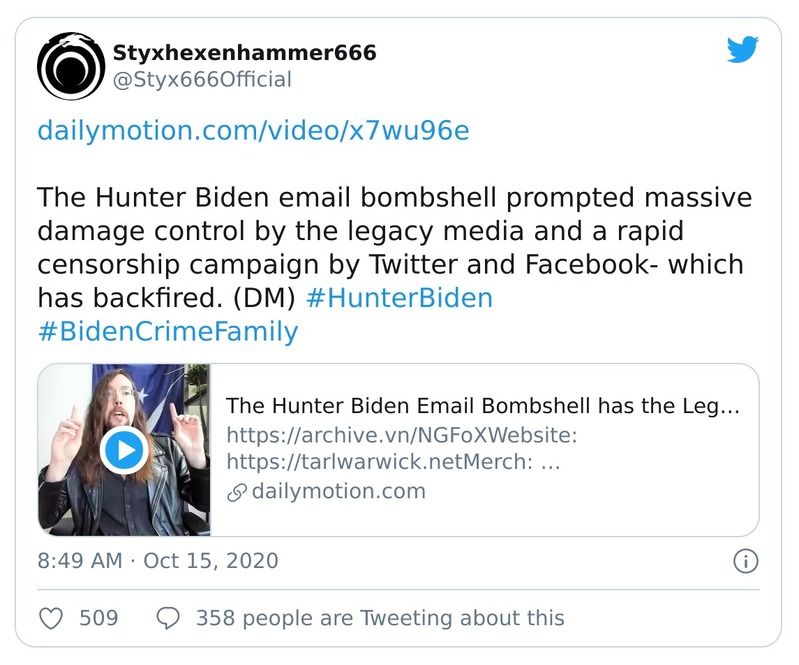Open the 8:49 AM · Oct 15, 2020 timestamp
The height and width of the screenshot is (665, 799).
pos(158,560)
